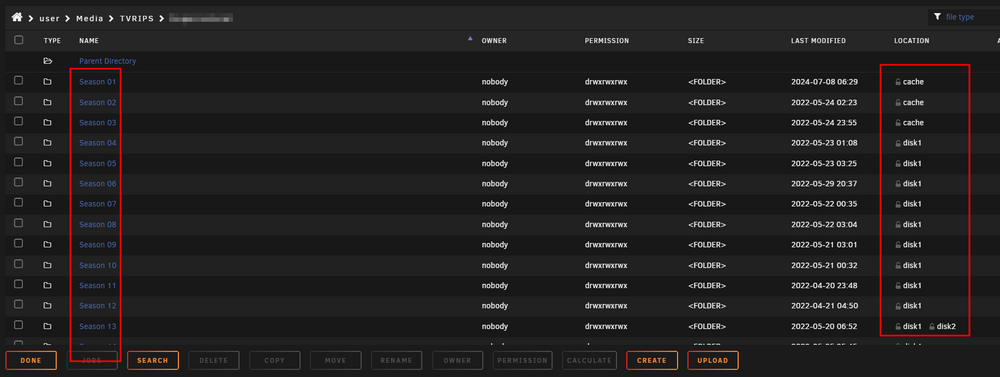Open folder icon for Season 04
The height and width of the screenshot is (377, 1000).
[47, 143]
